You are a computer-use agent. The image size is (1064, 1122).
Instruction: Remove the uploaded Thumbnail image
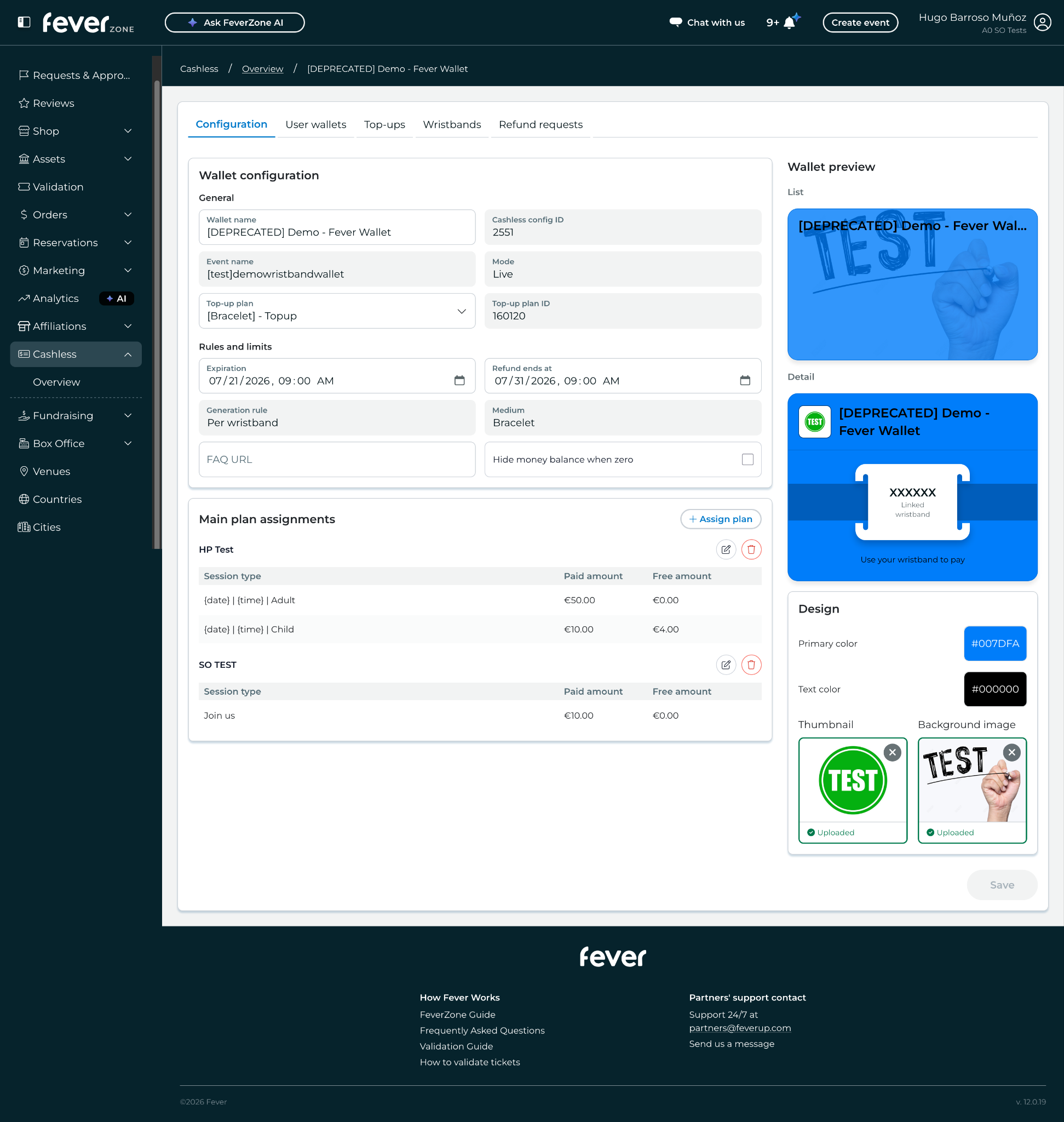892,753
